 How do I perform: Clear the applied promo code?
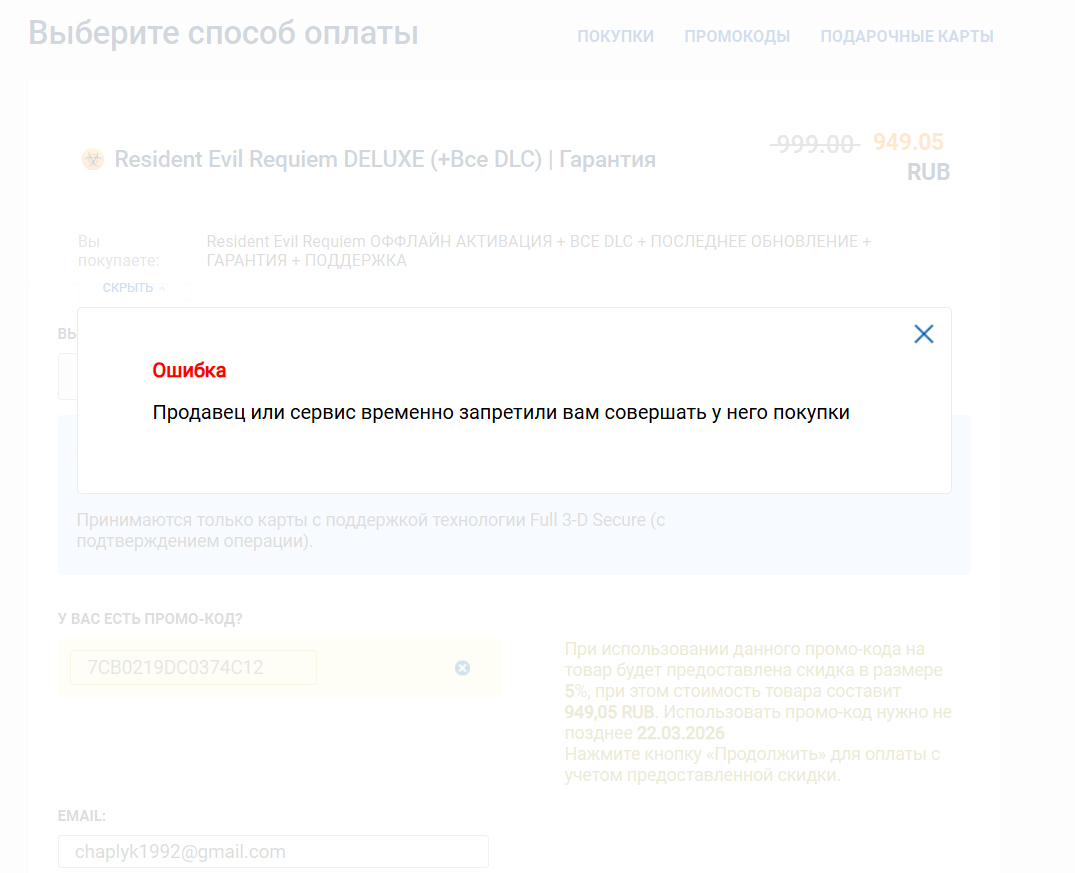coord(462,668)
